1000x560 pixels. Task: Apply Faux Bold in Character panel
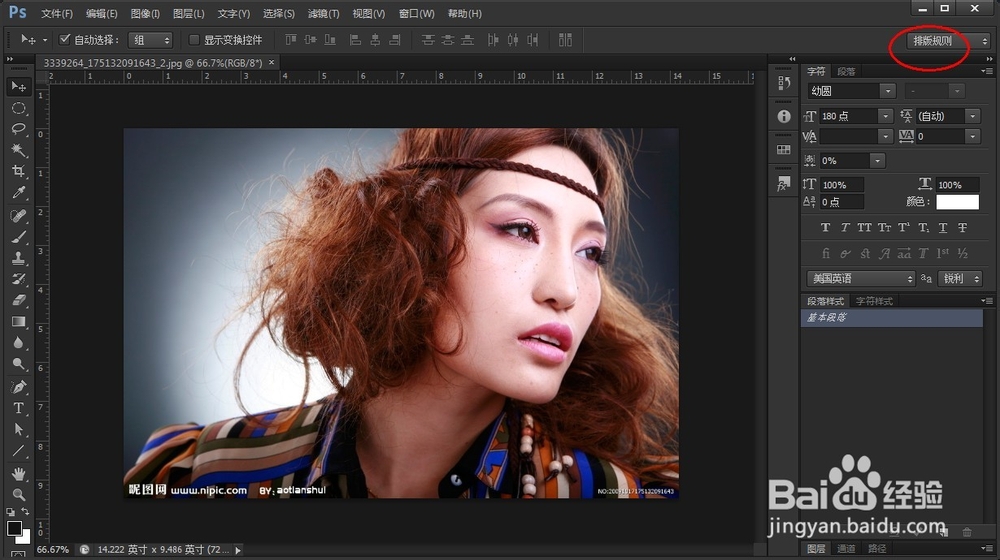tap(823, 229)
